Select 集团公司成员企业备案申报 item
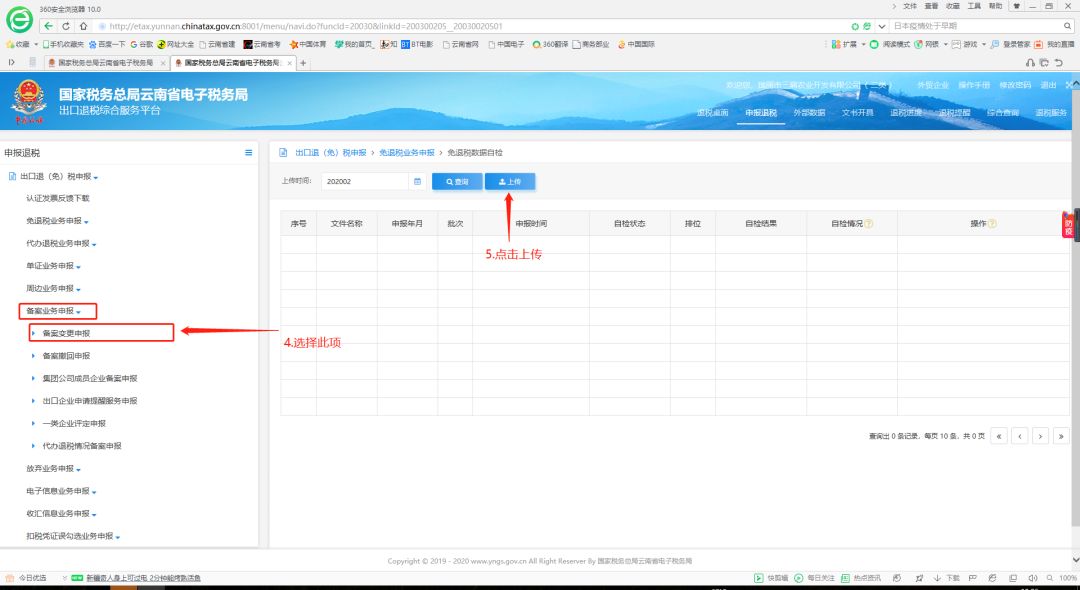Viewport: 1080px width, 590px height. point(90,379)
